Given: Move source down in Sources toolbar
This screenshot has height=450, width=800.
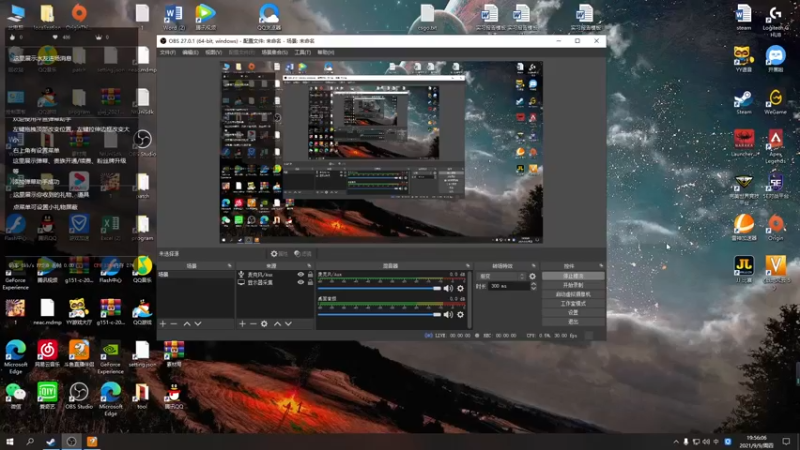Looking at the screenshot, I should pyautogui.click(x=289, y=324).
